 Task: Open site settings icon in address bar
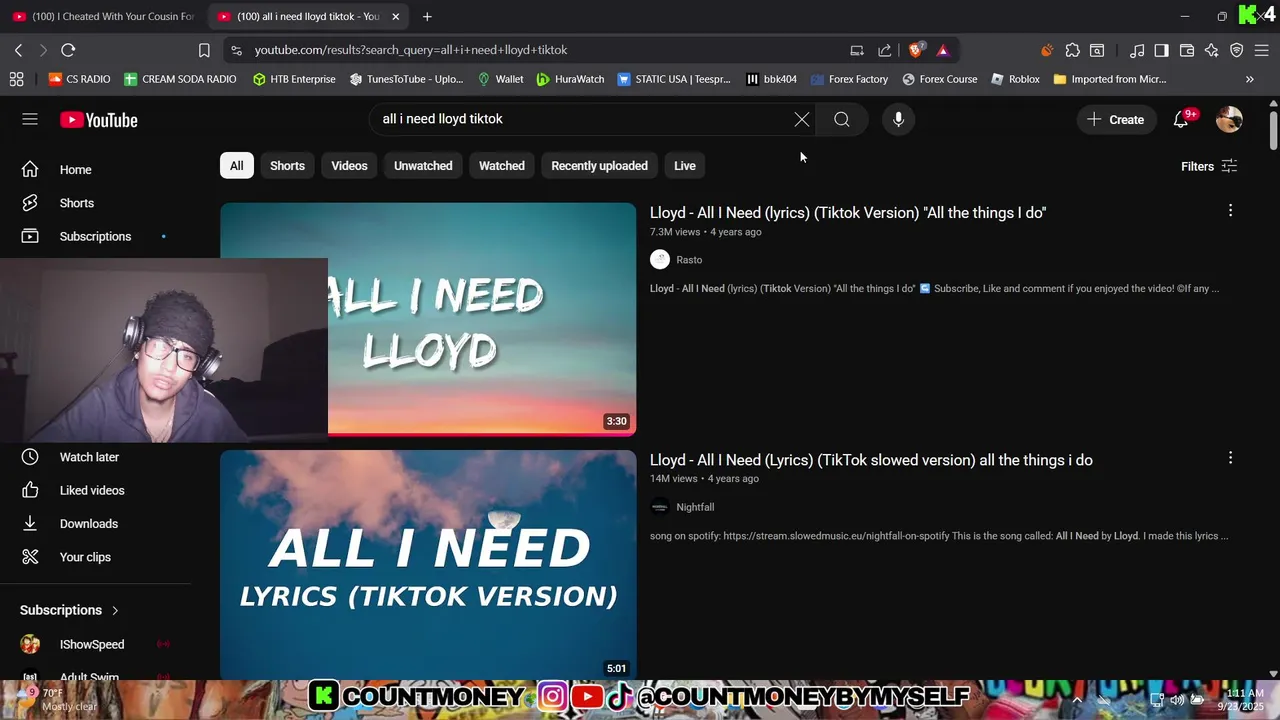(x=236, y=50)
